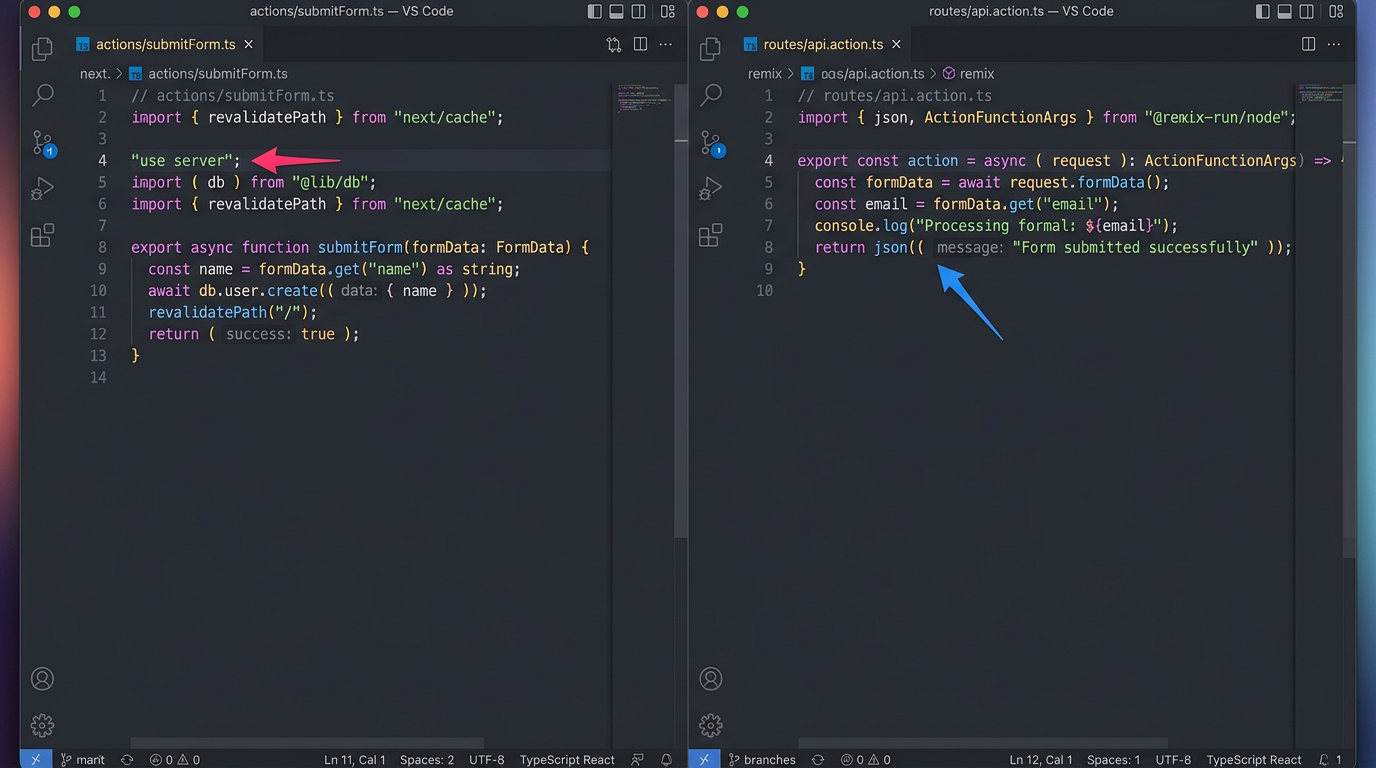Toggle secondary sidebar in submitForm.ts window
Viewport: 1376px width, 768px height.
pyautogui.click(x=639, y=12)
